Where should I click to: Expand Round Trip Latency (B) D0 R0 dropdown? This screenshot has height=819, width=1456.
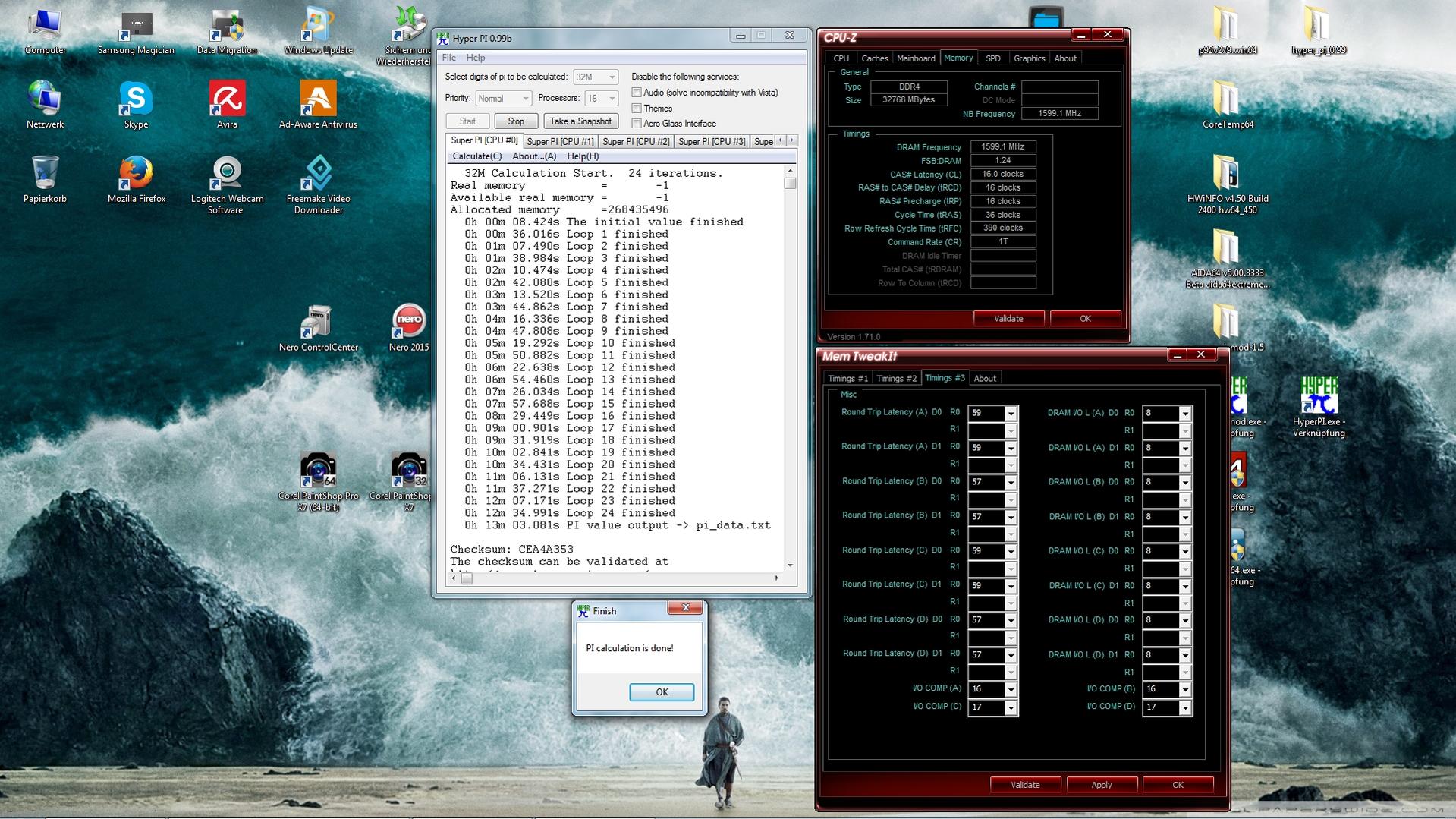pos(1011,483)
